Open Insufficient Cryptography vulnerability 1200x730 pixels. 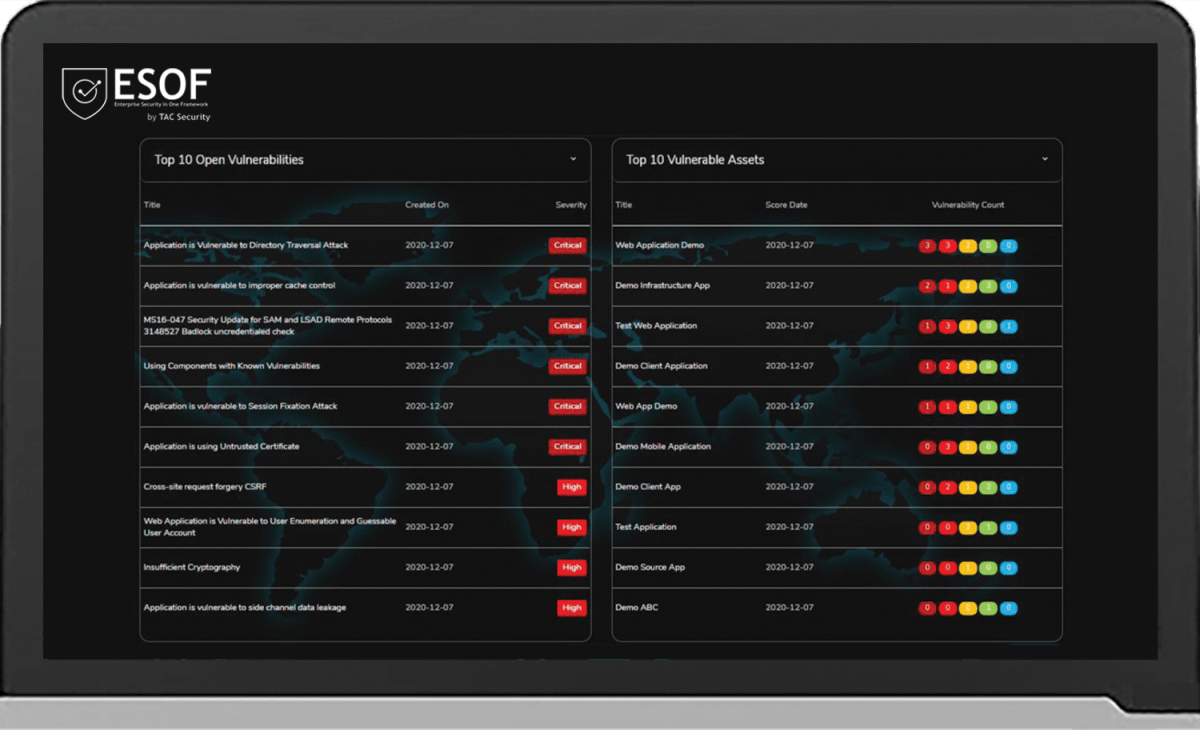(x=192, y=567)
